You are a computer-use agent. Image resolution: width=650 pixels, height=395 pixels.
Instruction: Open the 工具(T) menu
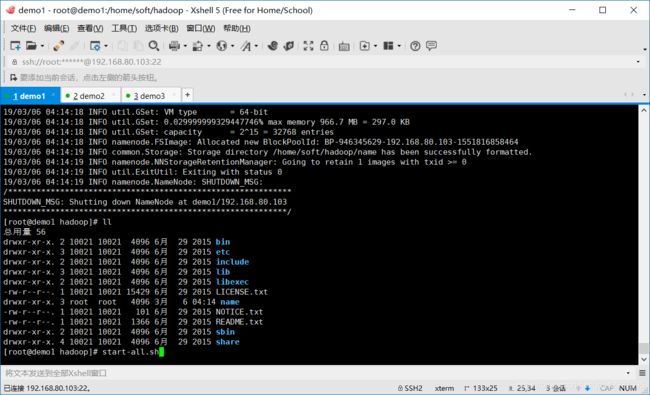click(x=124, y=28)
